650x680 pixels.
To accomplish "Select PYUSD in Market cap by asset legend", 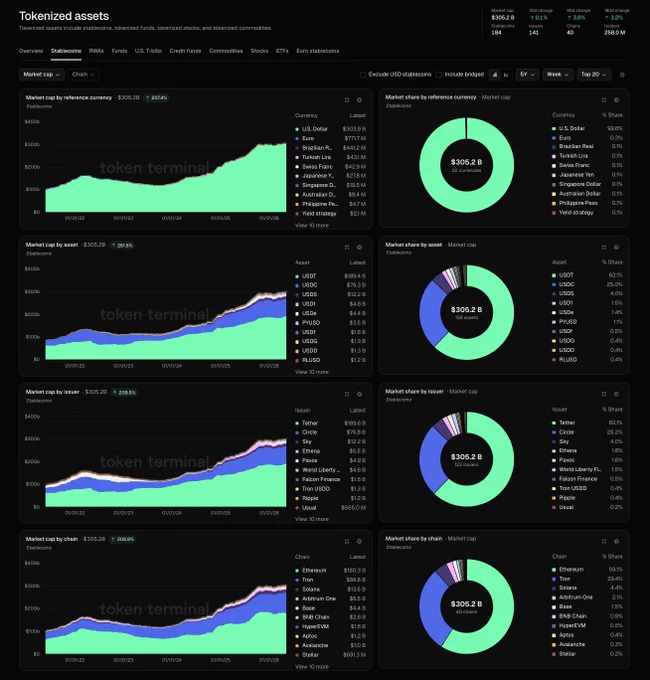I will click(330, 323).
